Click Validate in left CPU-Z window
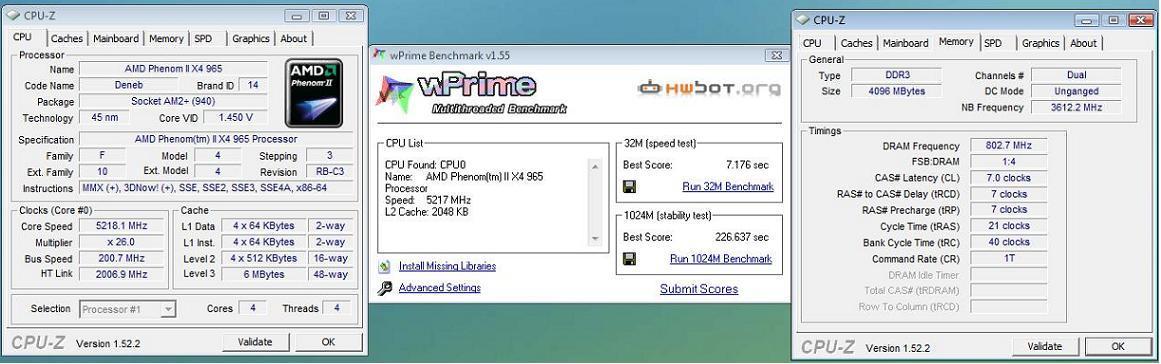The width and height of the screenshot is (1161, 364). pos(255,342)
